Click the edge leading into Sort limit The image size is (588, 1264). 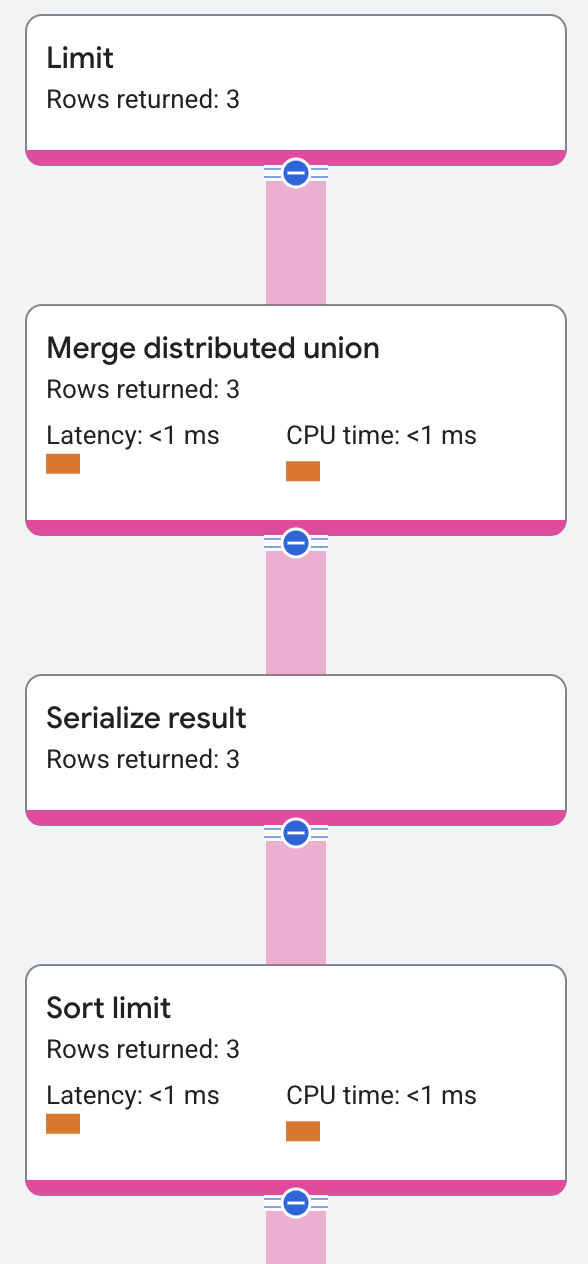pyautogui.click(x=295, y=900)
